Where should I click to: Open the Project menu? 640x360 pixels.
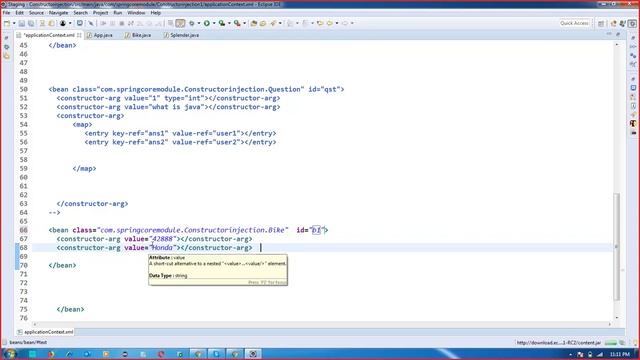pyautogui.click(x=100, y=13)
